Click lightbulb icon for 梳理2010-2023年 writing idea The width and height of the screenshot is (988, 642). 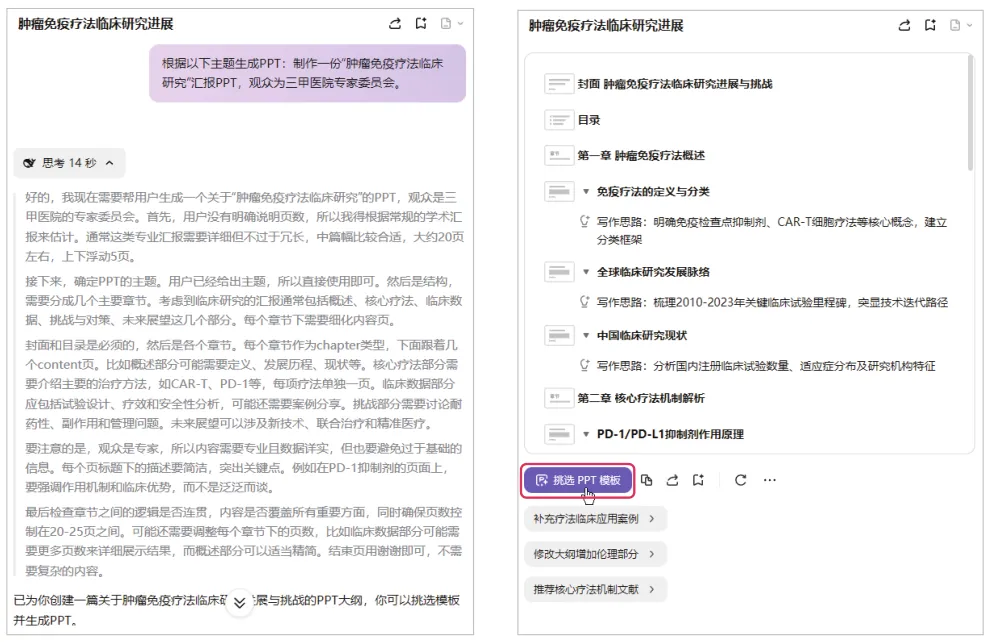[585, 302]
